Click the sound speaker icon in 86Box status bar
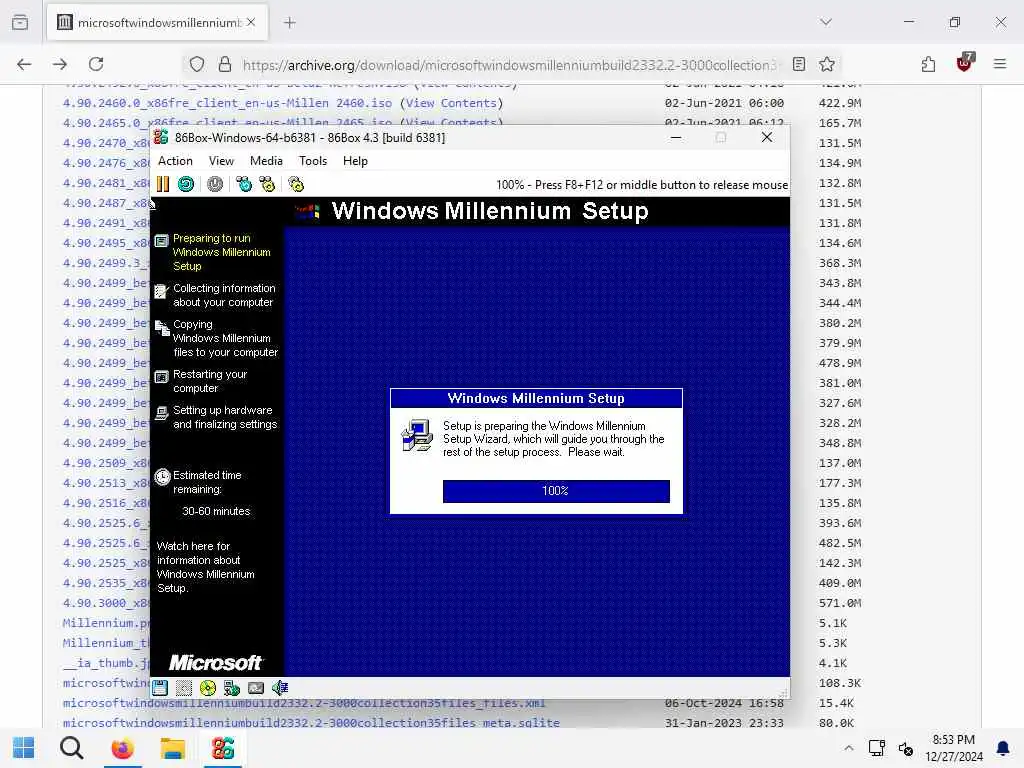Screen dimensions: 1024x768 point(280,688)
